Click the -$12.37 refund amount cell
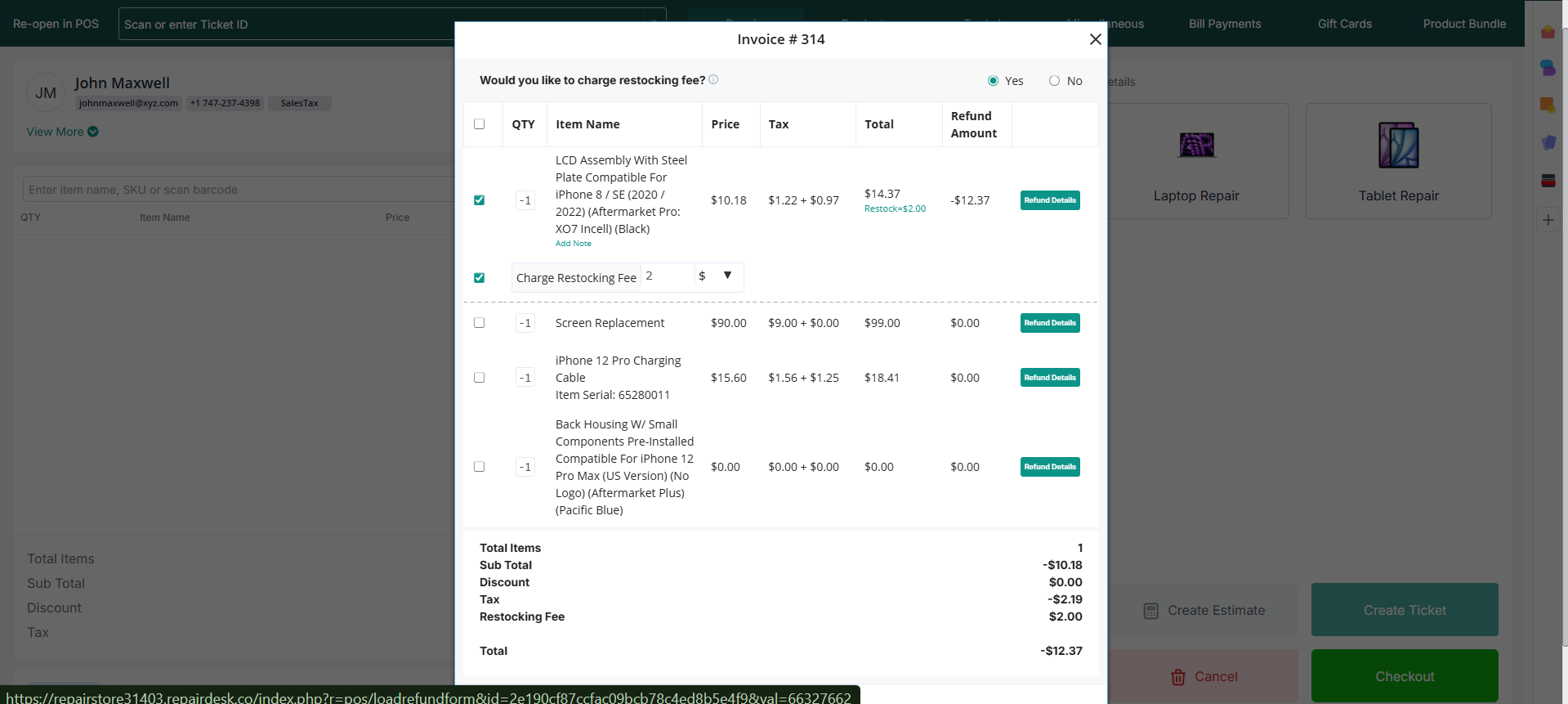This screenshot has width=1568, height=704. pos(970,200)
